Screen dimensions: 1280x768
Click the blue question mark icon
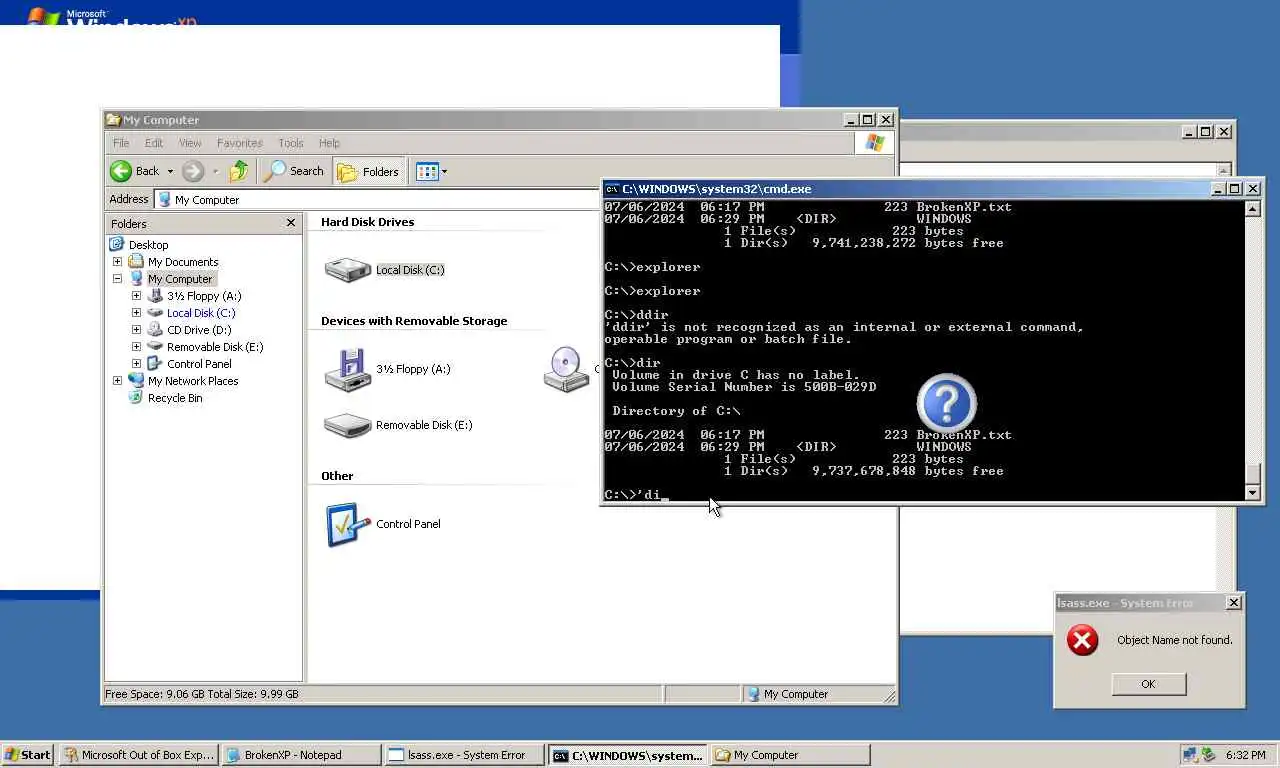946,403
